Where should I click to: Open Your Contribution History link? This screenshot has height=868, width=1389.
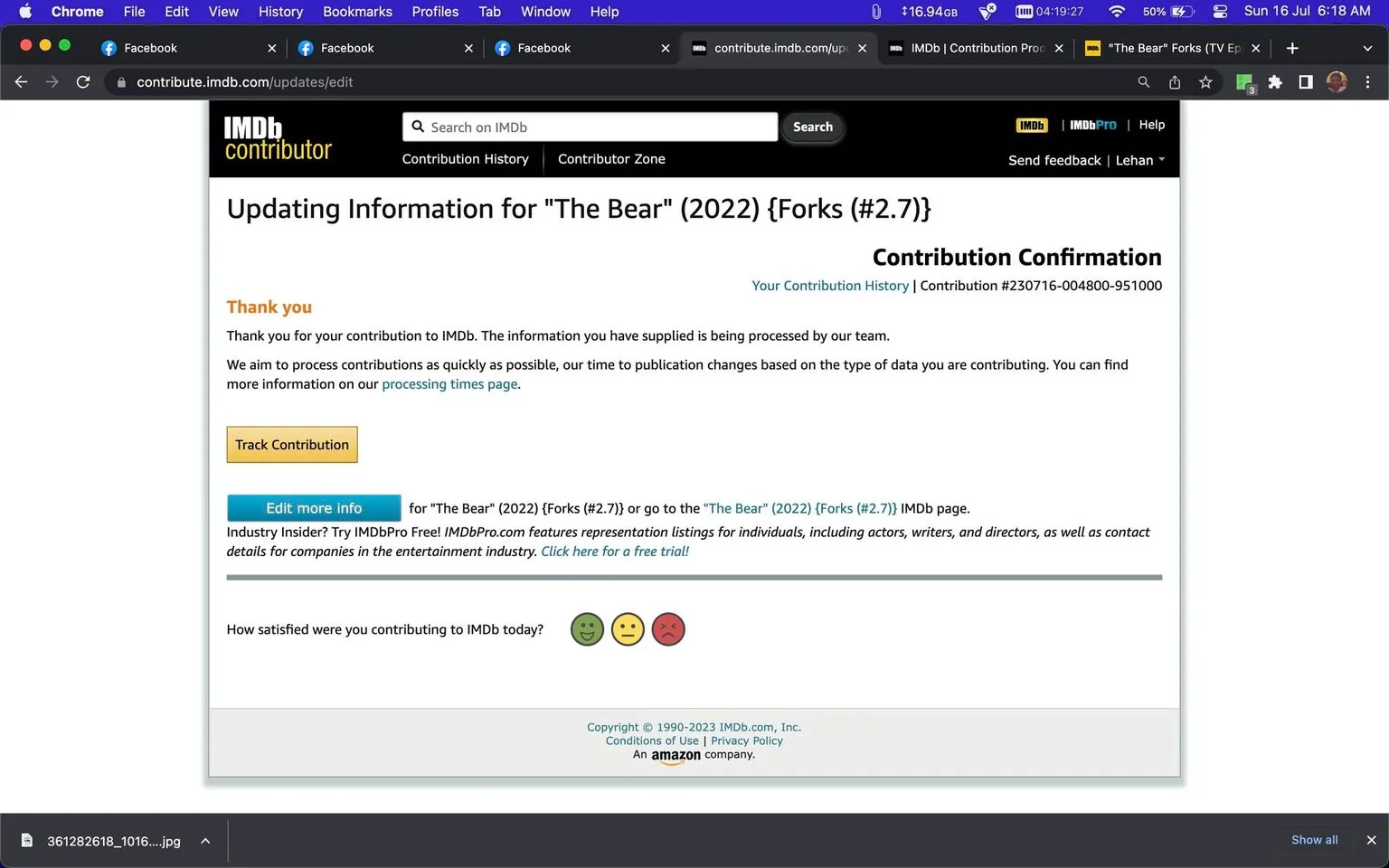pyautogui.click(x=830, y=286)
